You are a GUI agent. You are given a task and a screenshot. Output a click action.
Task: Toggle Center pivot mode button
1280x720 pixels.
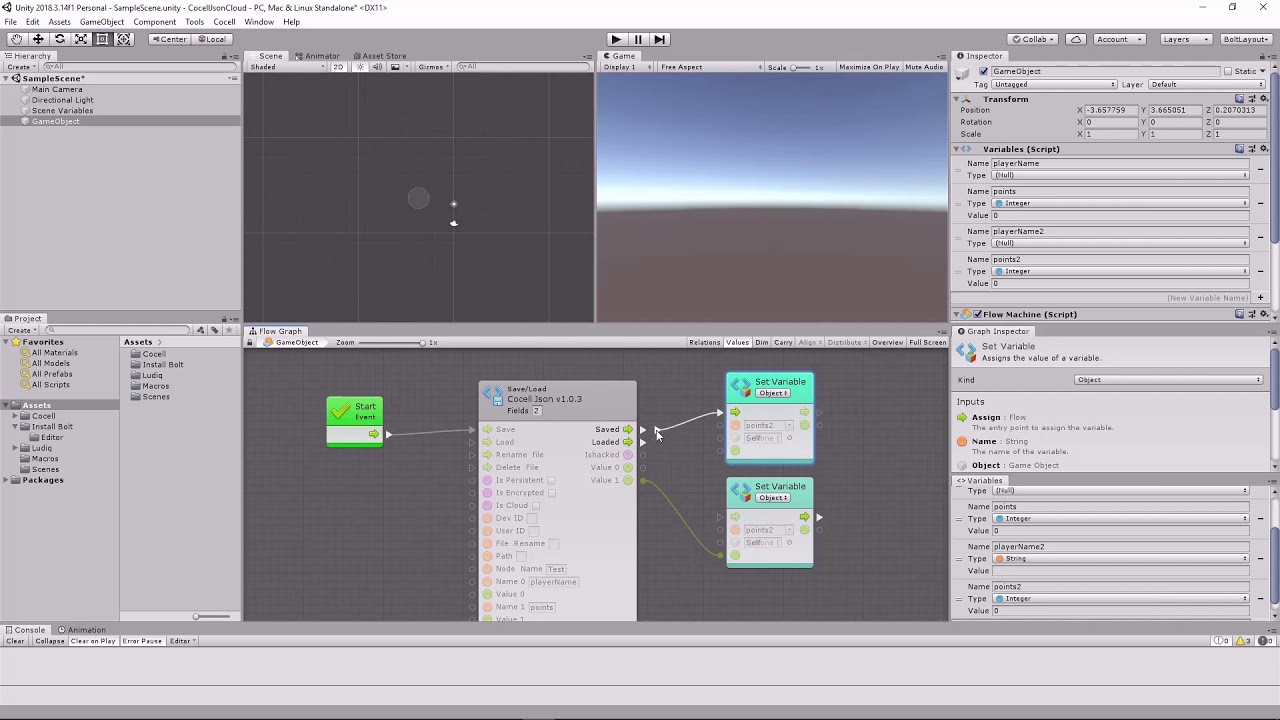pos(169,39)
